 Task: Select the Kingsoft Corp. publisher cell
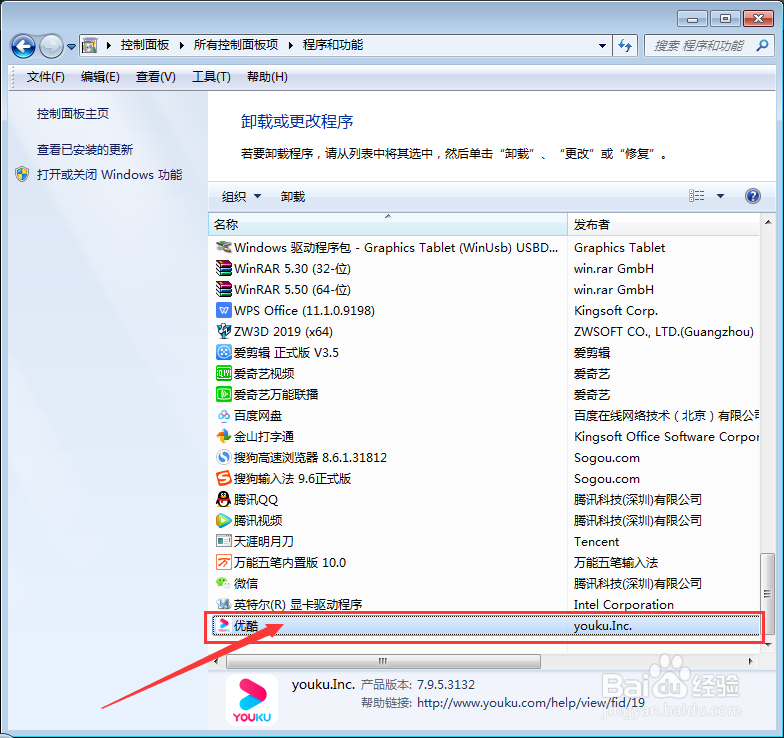point(616,310)
